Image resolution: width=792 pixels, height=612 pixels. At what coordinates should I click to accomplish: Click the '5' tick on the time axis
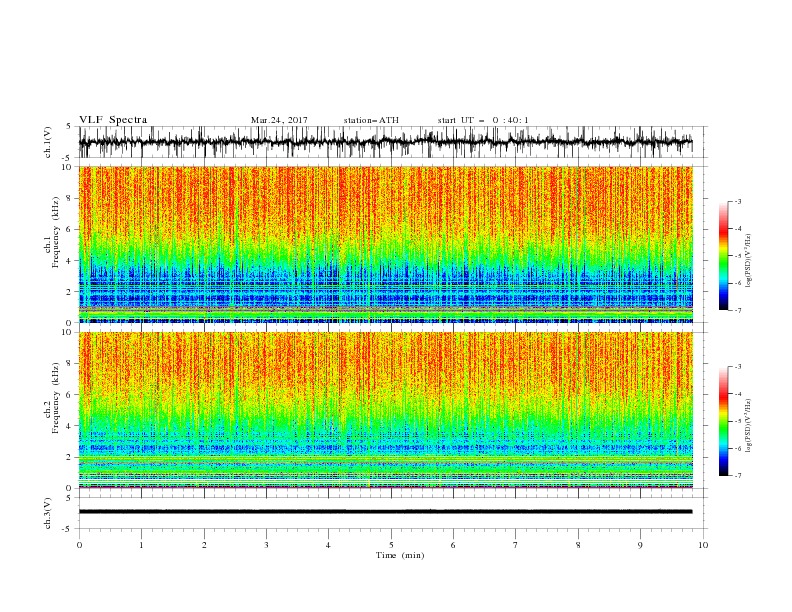coord(391,545)
